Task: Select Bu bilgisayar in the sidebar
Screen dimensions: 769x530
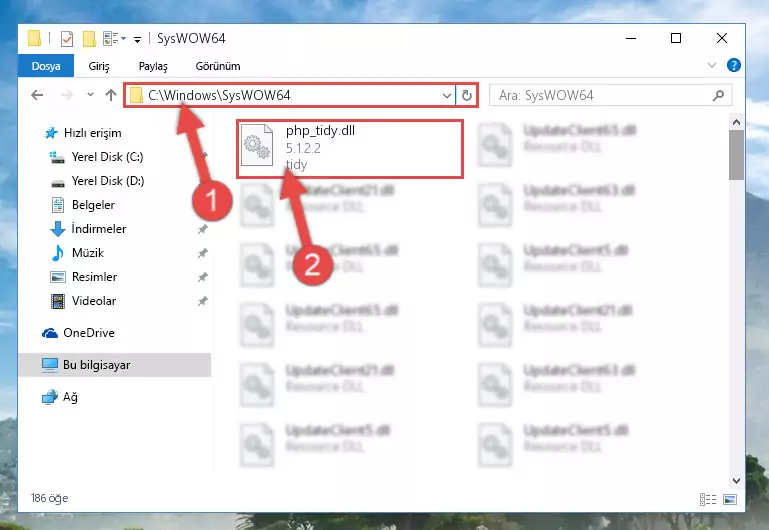Action: coord(115,365)
